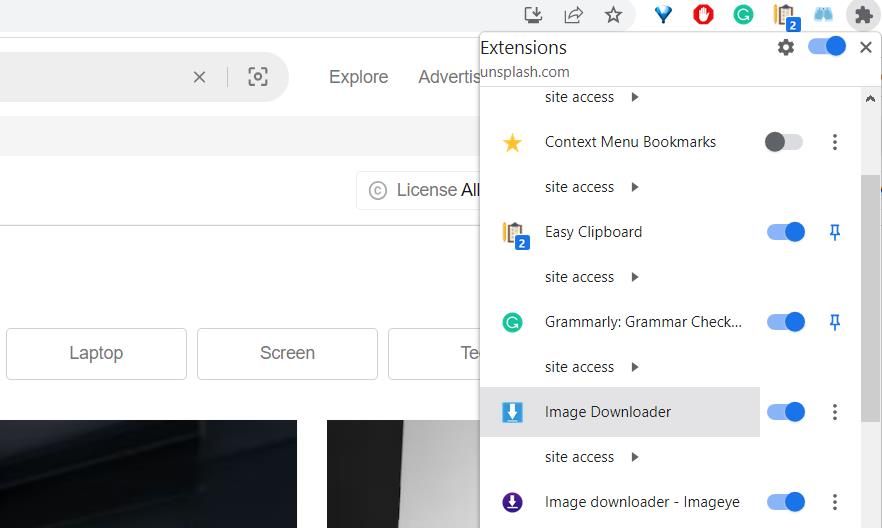Expand site access under Easy Clipboard
The width and height of the screenshot is (882, 528).
click(x=592, y=277)
